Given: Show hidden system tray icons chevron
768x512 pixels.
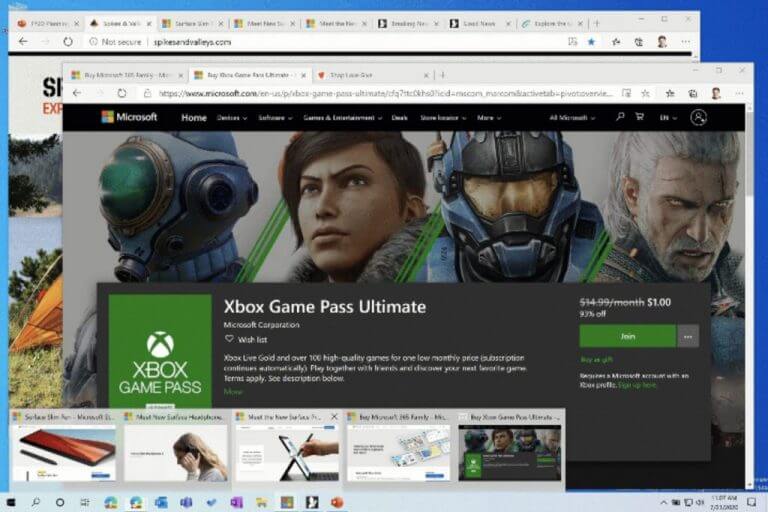Looking at the screenshot, I should (663, 502).
